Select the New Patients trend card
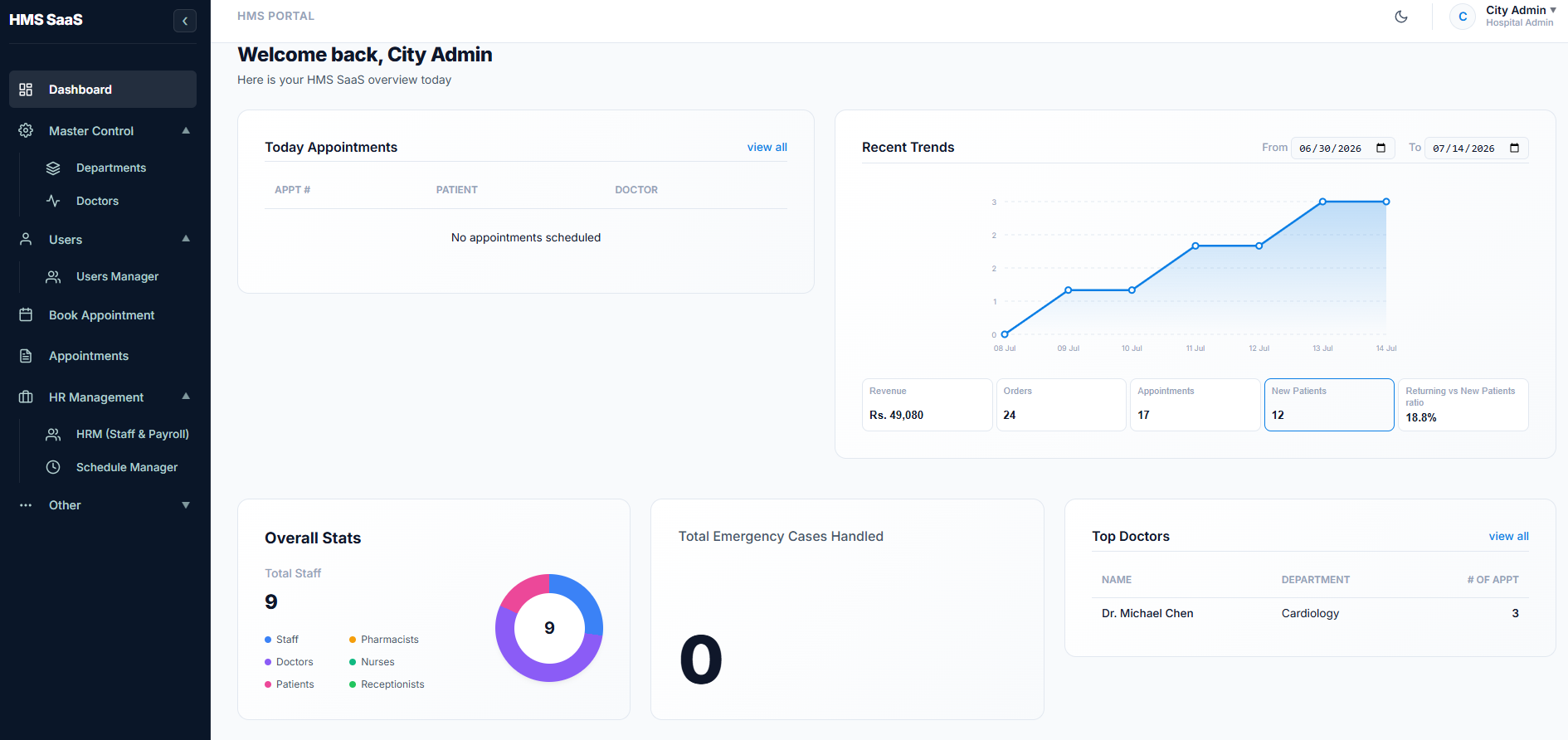This screenshot has width=1568, height=740. 1329,405
